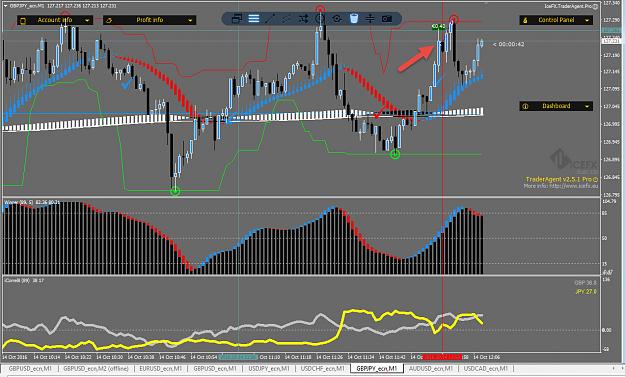Screen dimensions: 625x377
Task: Click the 14 Oct 12:06 time axis label
Action: pos(486,357)
